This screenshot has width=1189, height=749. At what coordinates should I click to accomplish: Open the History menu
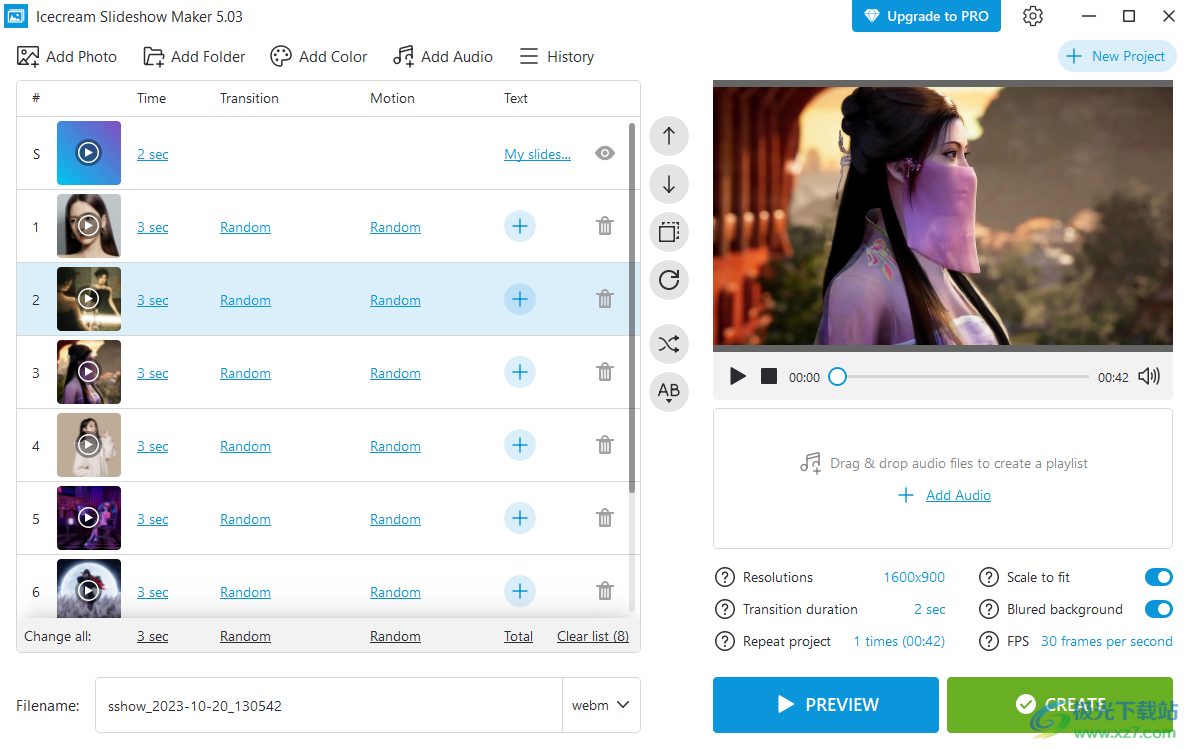click(557, 57)
